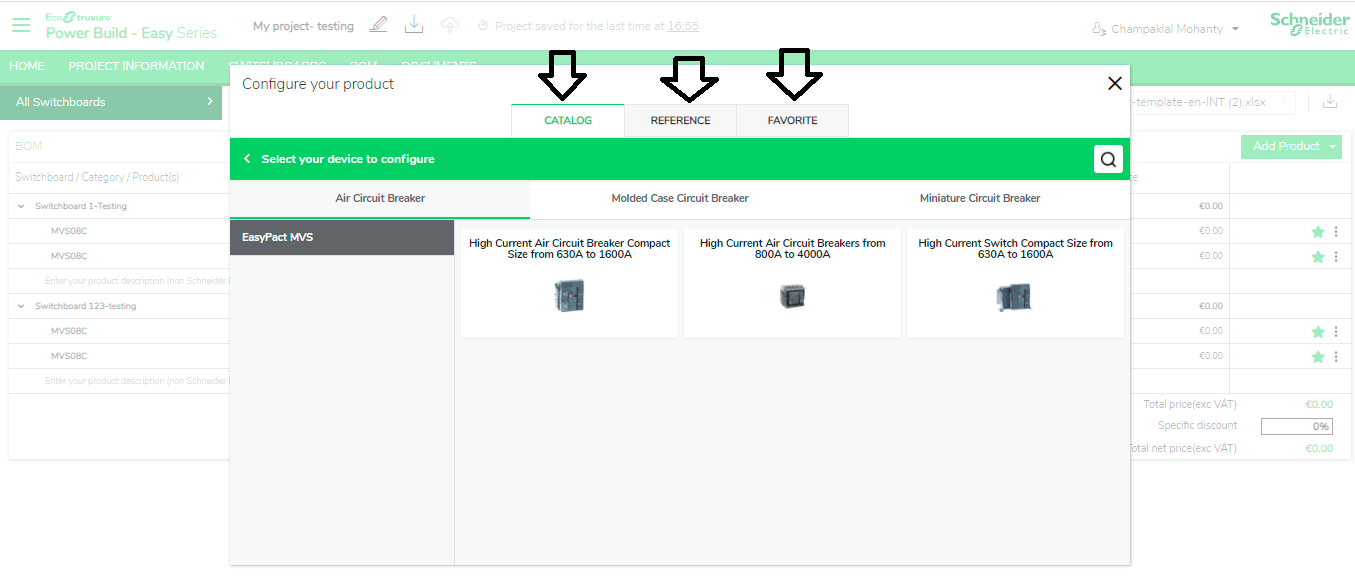Select the Air Circuit Breaker tab
This screenshot has width=1355, height=585.
point(380,198)
